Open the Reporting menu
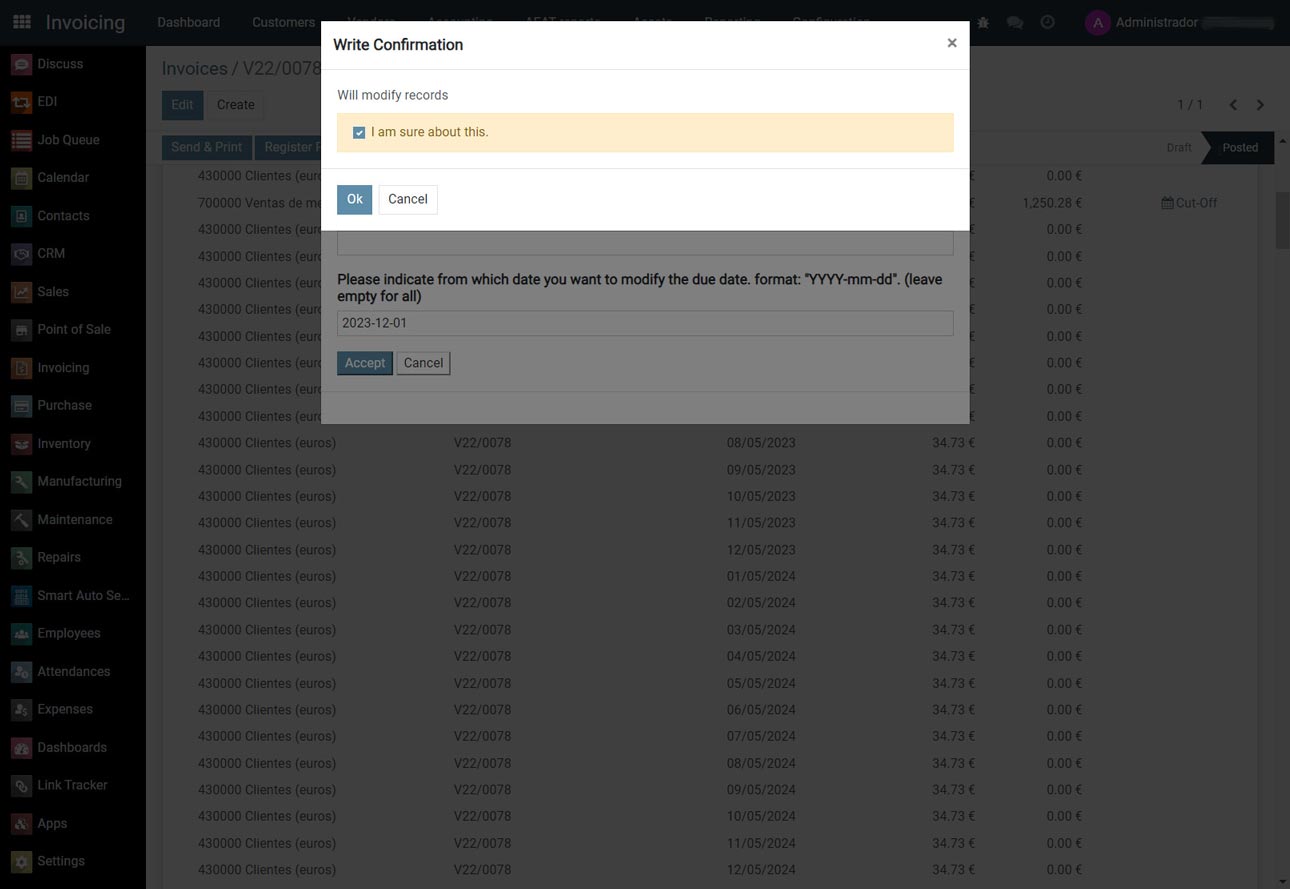This screenshot has height=889, width=1290. coord(732,22)
